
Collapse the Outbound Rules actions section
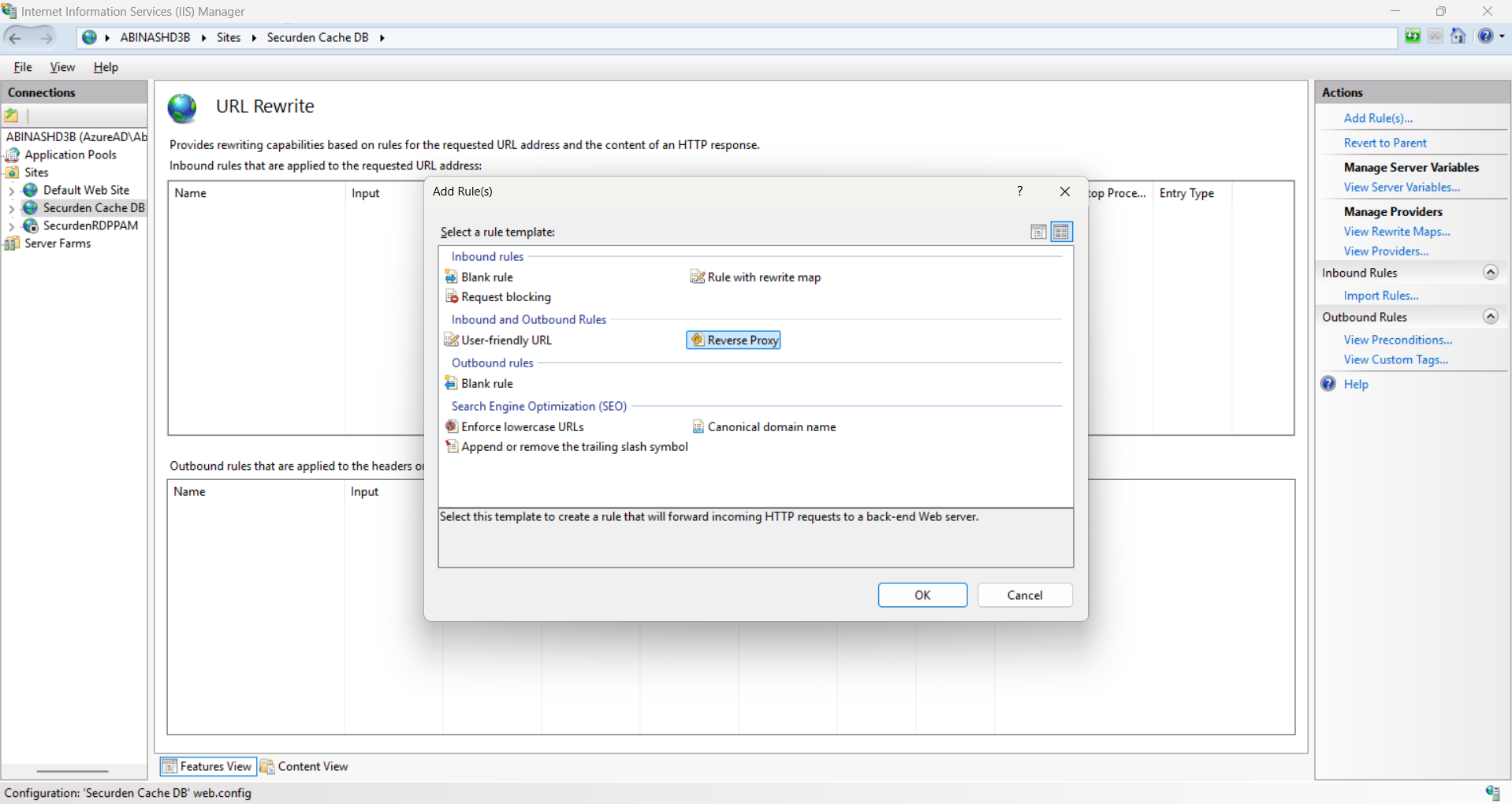click(1490, 316)
